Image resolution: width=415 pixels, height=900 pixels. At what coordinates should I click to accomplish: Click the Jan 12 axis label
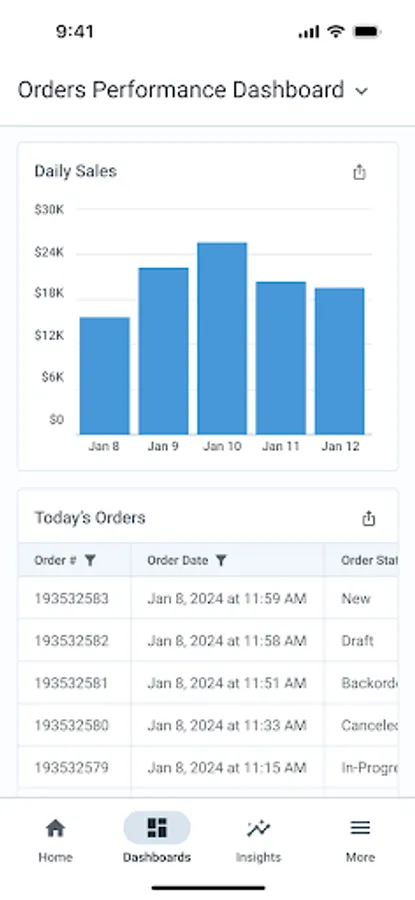pos(340,447)
